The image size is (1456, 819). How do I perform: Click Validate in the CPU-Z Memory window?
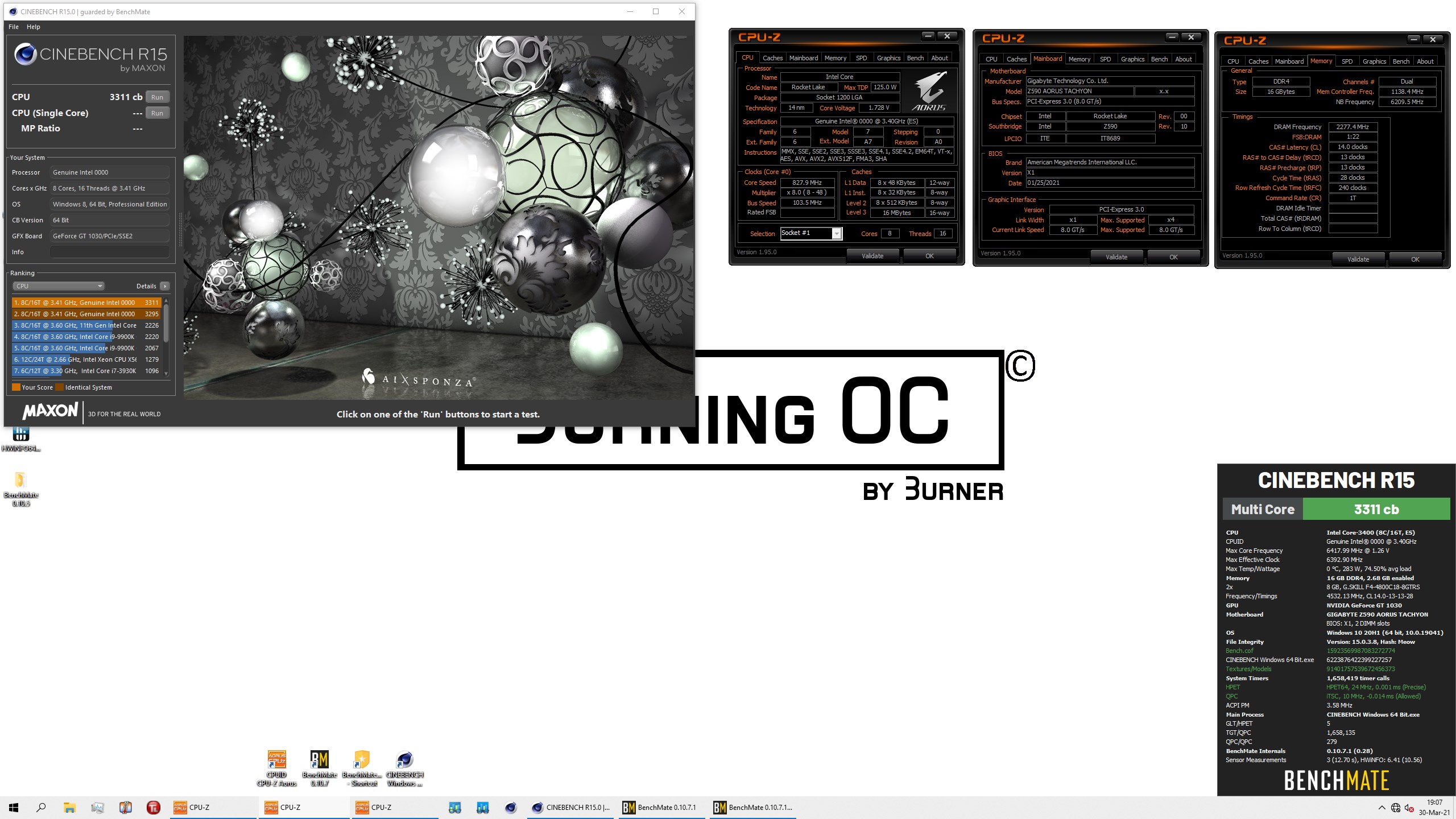[x=1358, y=259]
